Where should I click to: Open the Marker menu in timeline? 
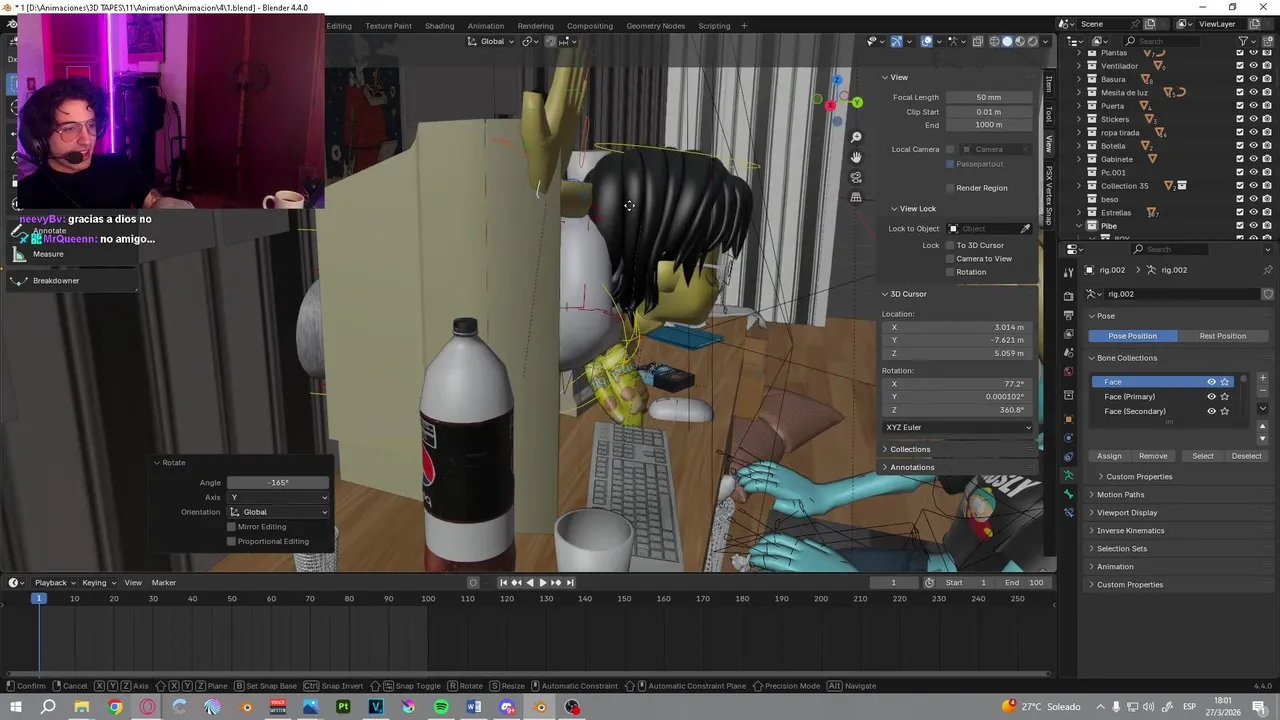[164, 583]
